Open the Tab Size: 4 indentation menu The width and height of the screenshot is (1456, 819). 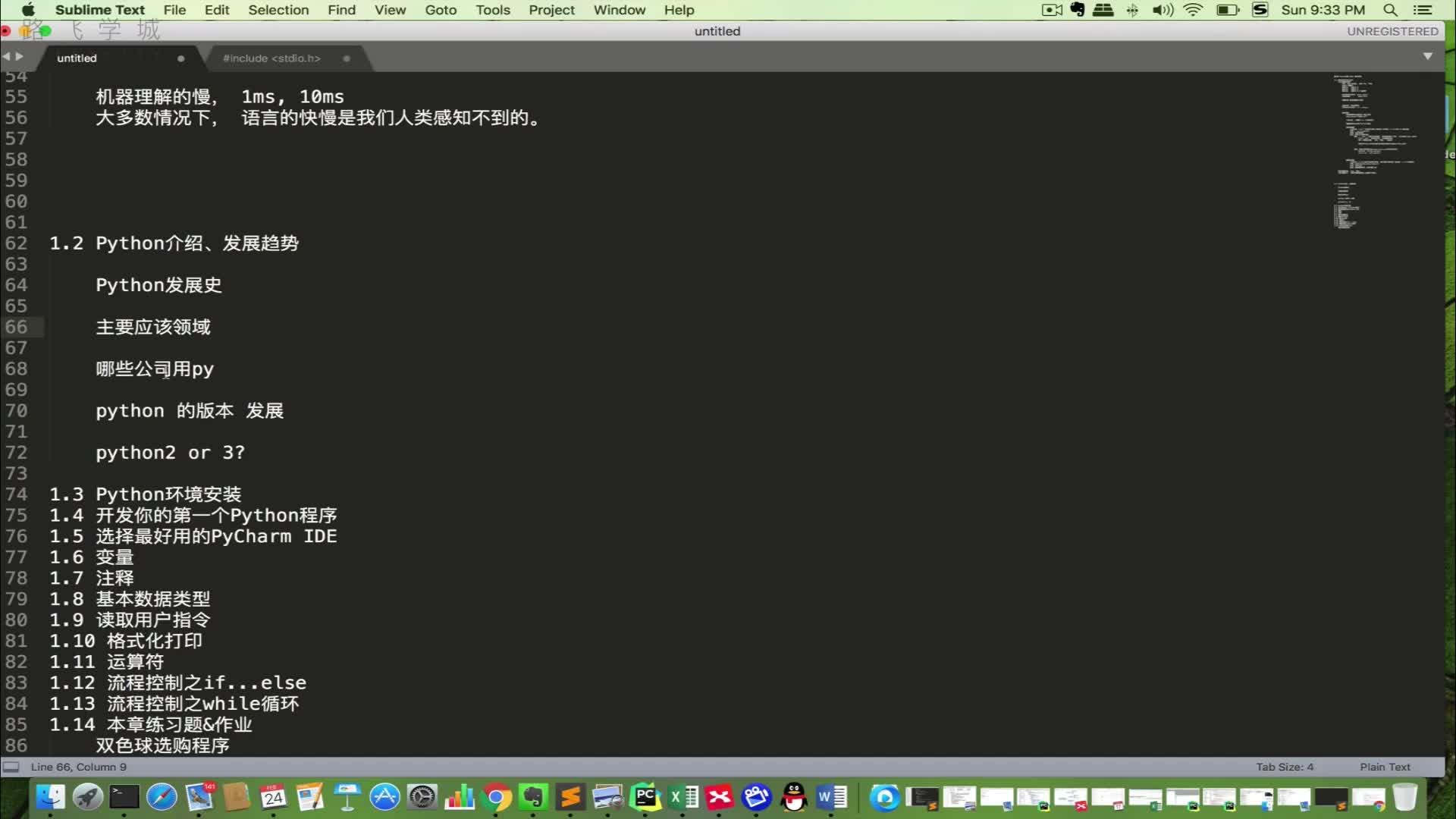point(1287,767)
